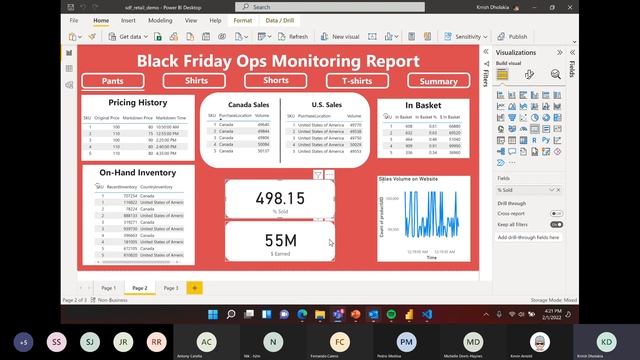Expand the Fields pane
This screenshot has width=640, height=360.
[572, 53]
